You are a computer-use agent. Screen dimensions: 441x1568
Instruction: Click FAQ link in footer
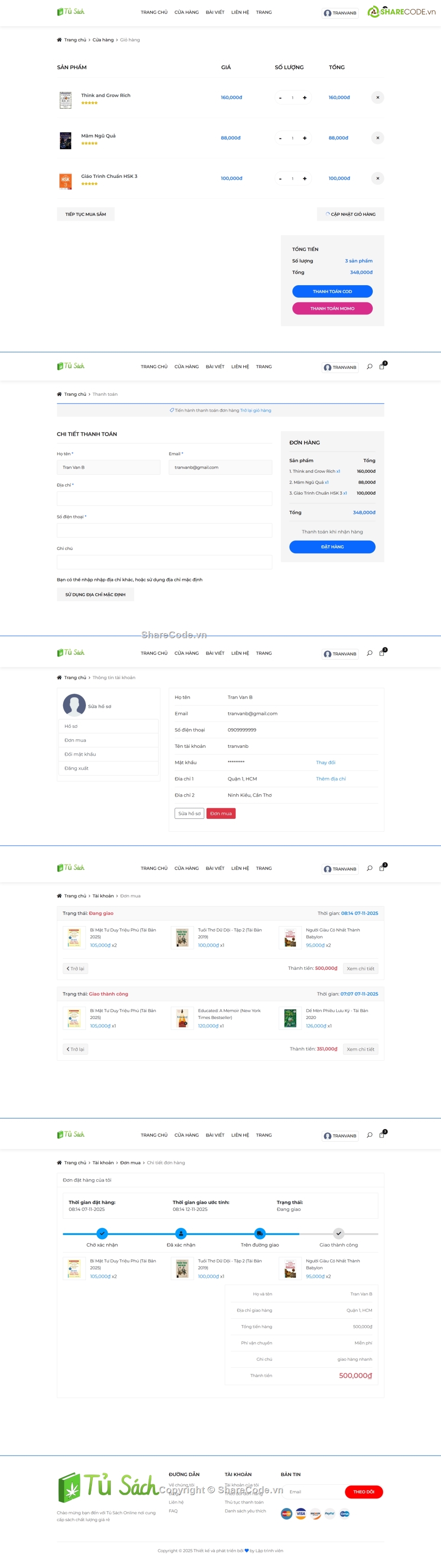(x=173, y=1511)
